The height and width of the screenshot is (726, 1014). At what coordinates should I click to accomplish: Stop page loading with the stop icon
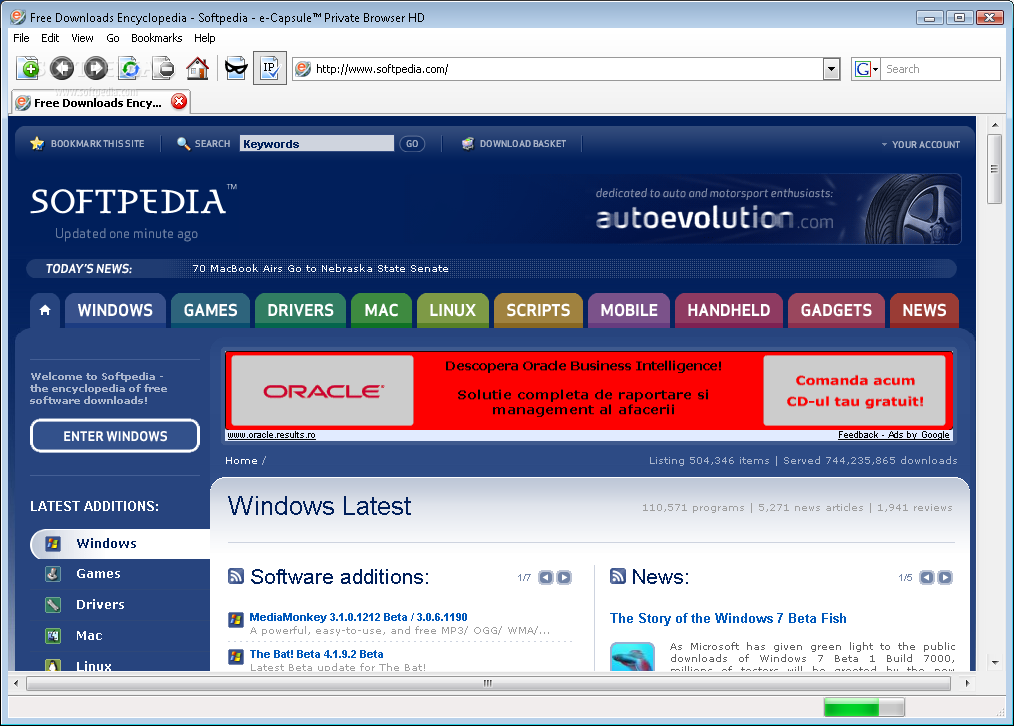[164, 68]
